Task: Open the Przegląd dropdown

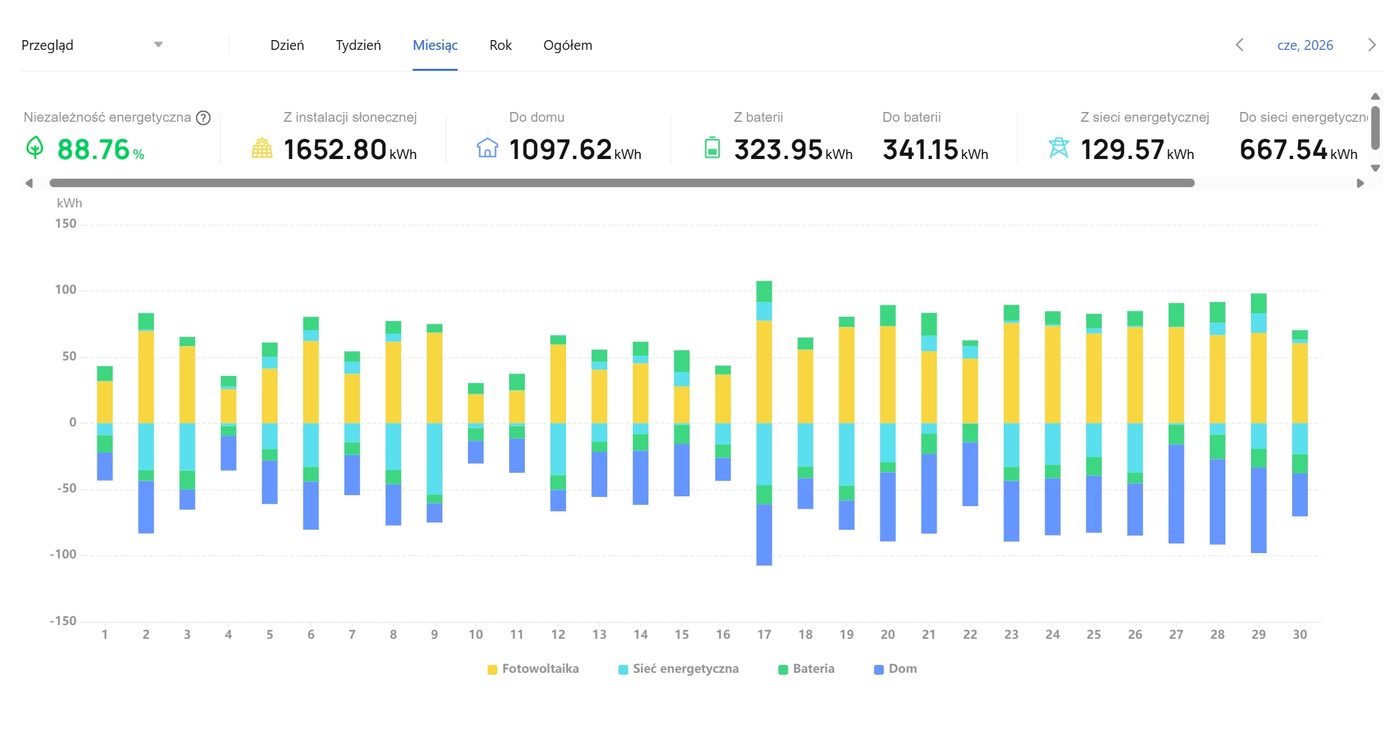Action: point(92,45)
